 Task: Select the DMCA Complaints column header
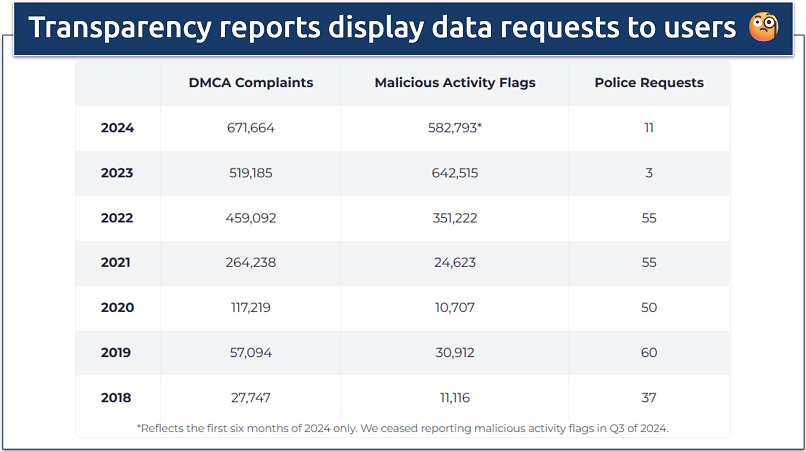250,83
